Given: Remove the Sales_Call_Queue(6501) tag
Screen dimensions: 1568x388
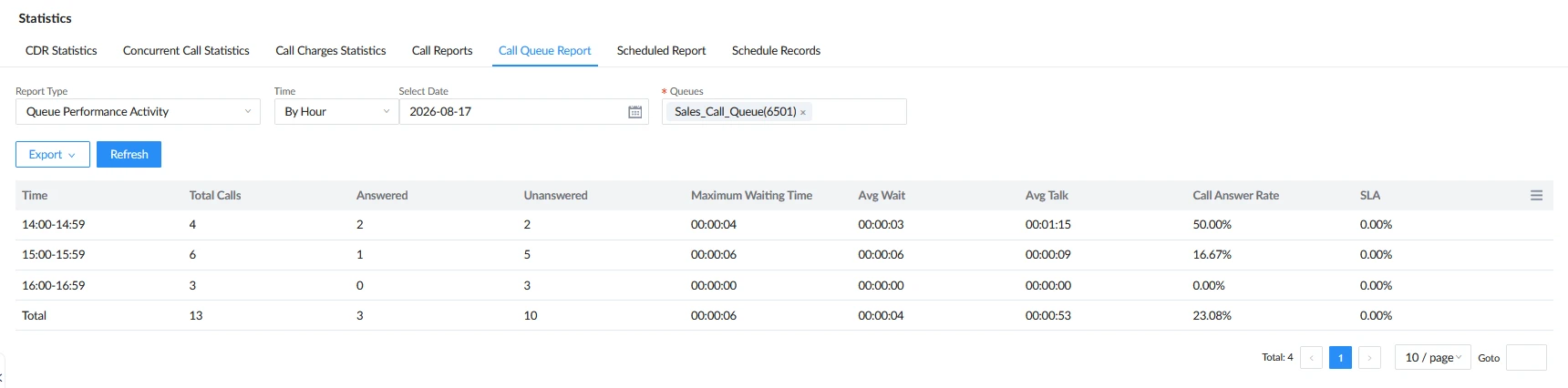Looking at the screenshot, I should pyautogui.click(x=803, y=112).
